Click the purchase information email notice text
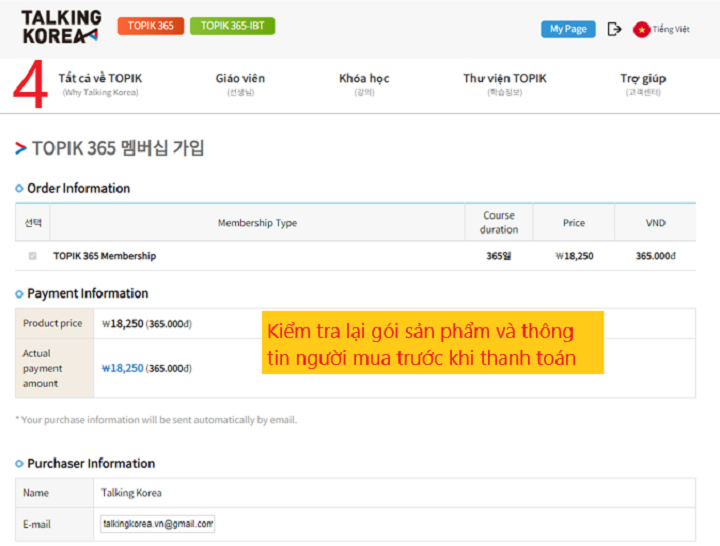The image size is (720, 546). click(156, 420)
